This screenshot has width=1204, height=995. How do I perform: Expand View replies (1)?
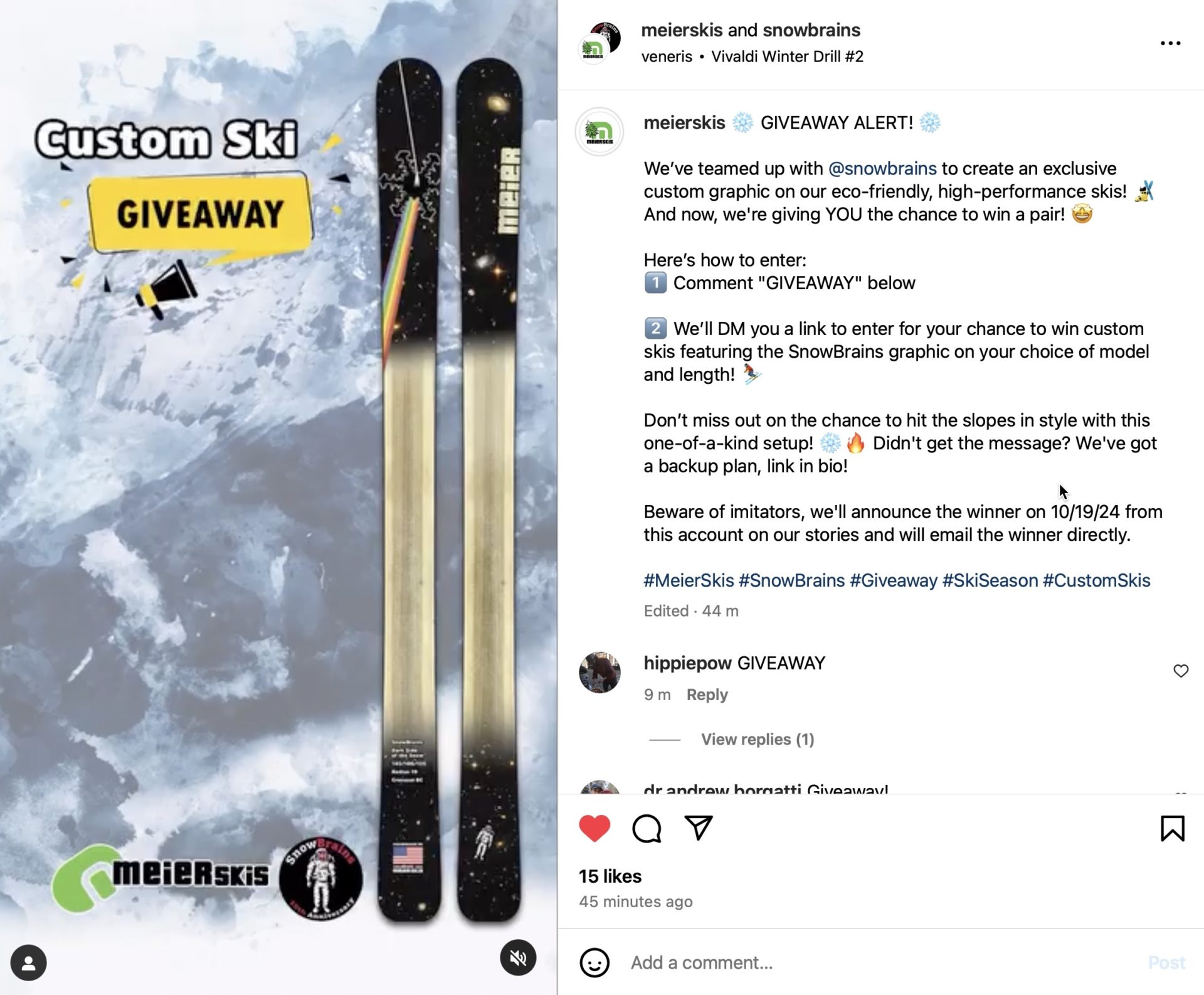(758, 739)
